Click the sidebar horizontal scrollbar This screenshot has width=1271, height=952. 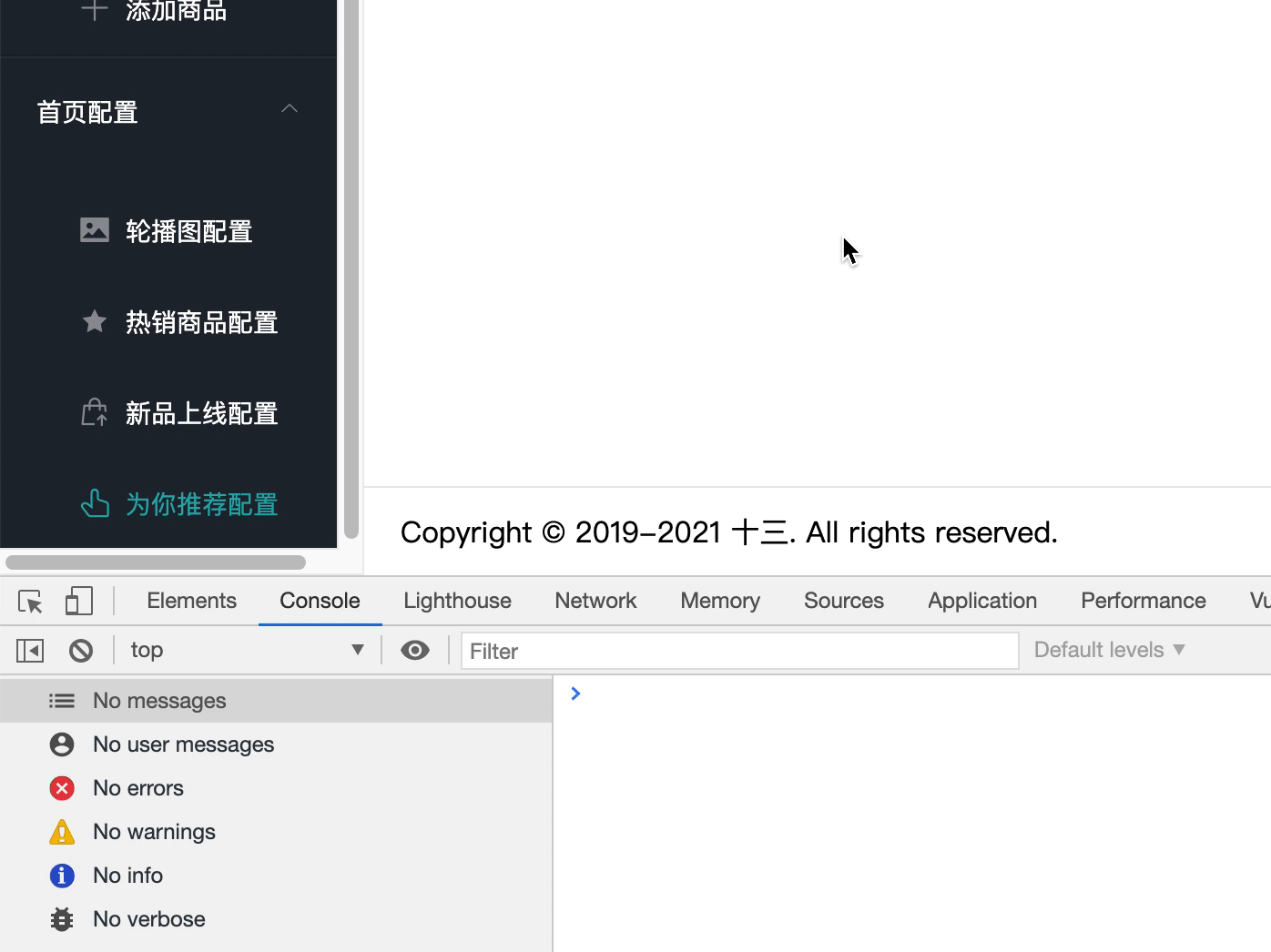156,562
